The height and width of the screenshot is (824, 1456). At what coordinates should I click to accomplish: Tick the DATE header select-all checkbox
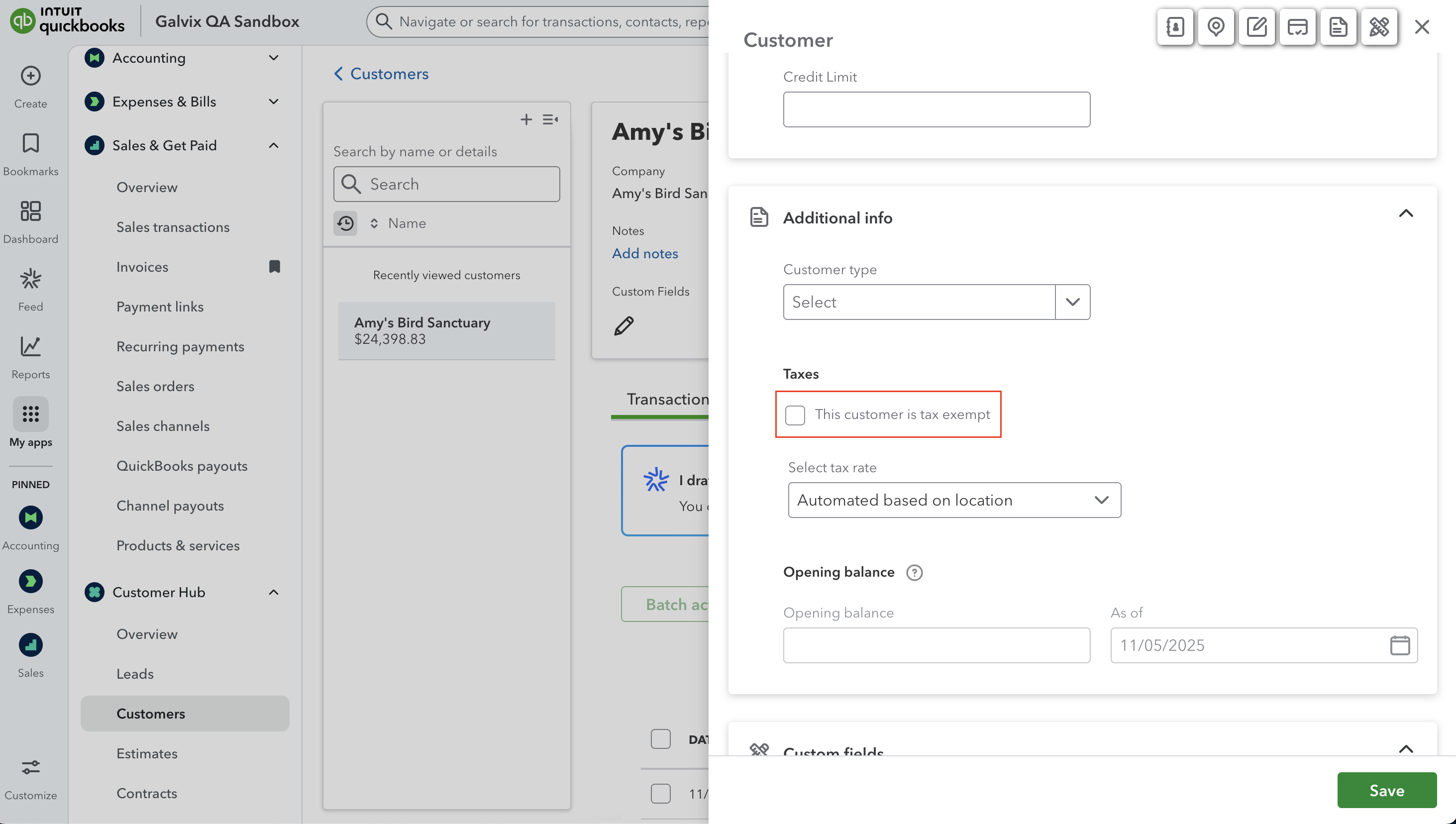pos(660,739)
